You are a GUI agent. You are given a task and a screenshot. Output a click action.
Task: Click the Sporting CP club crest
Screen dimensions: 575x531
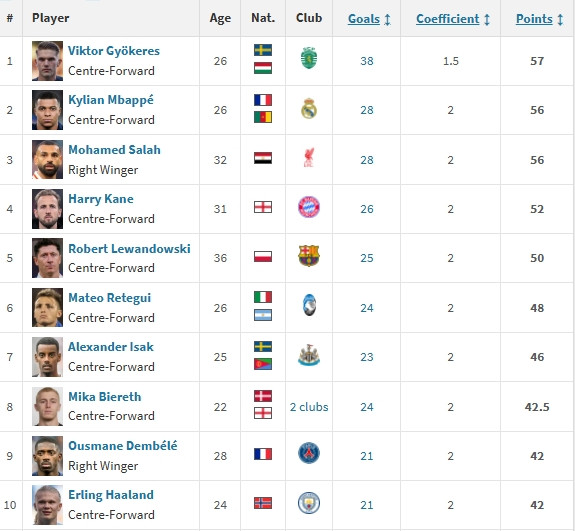(309, 58)
